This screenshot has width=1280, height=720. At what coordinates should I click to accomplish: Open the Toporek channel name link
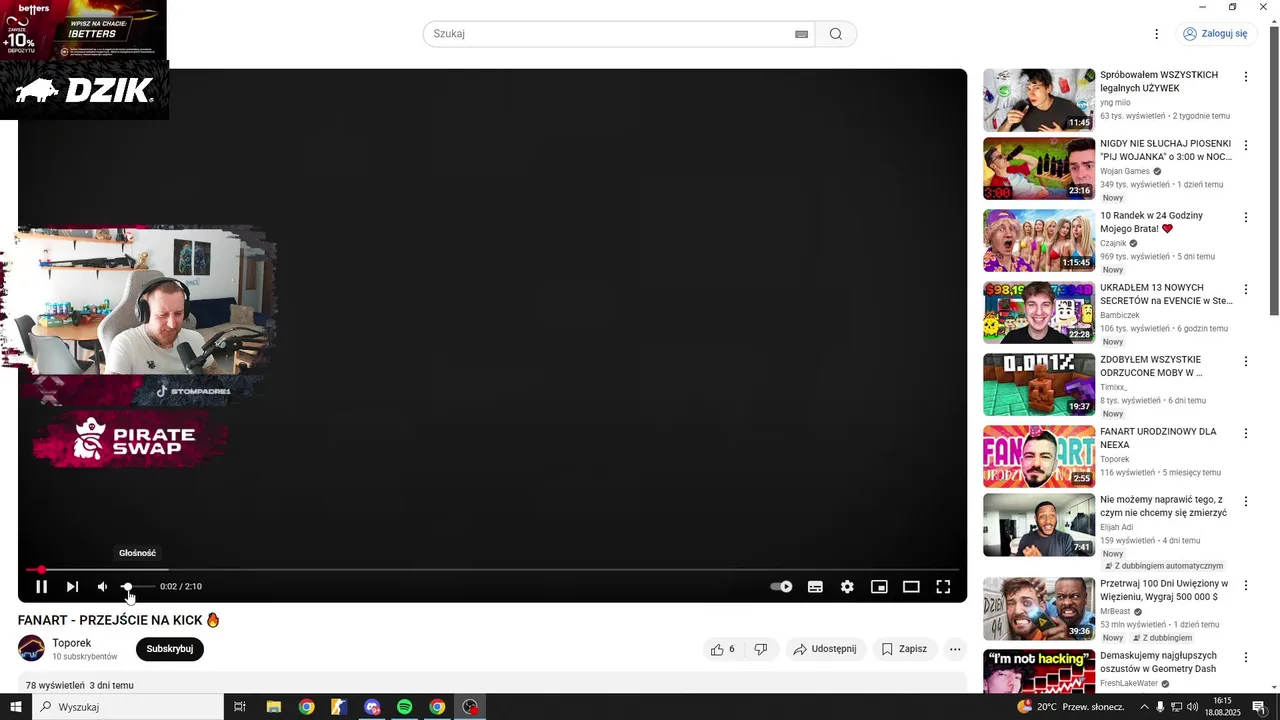[x=72, y=643]
